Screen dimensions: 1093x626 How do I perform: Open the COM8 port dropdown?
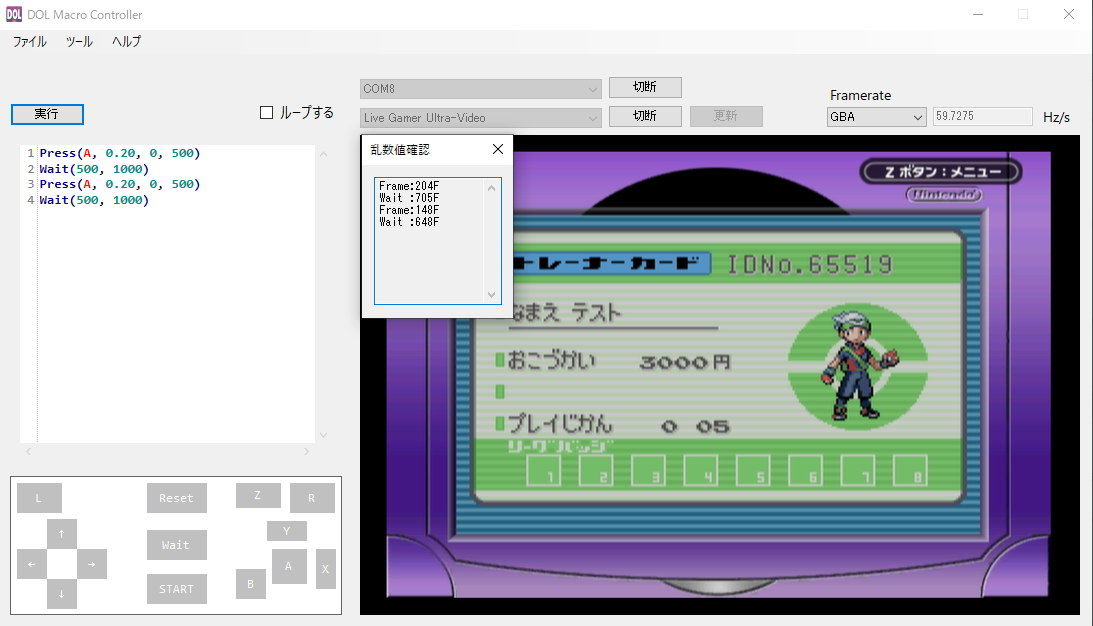480,89
